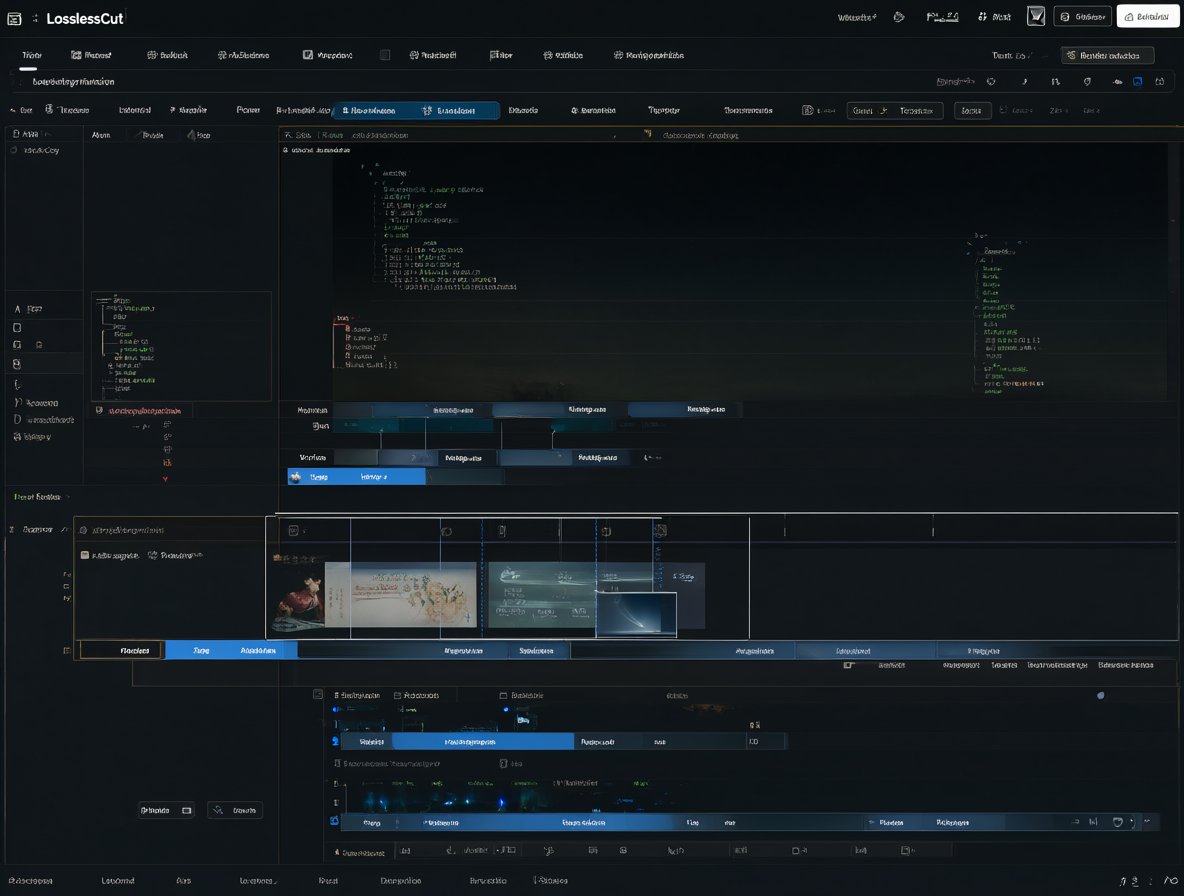The image size is (1184, 896).
Task: Select the active tab with the white underline
Action: (x=31, y=56)
